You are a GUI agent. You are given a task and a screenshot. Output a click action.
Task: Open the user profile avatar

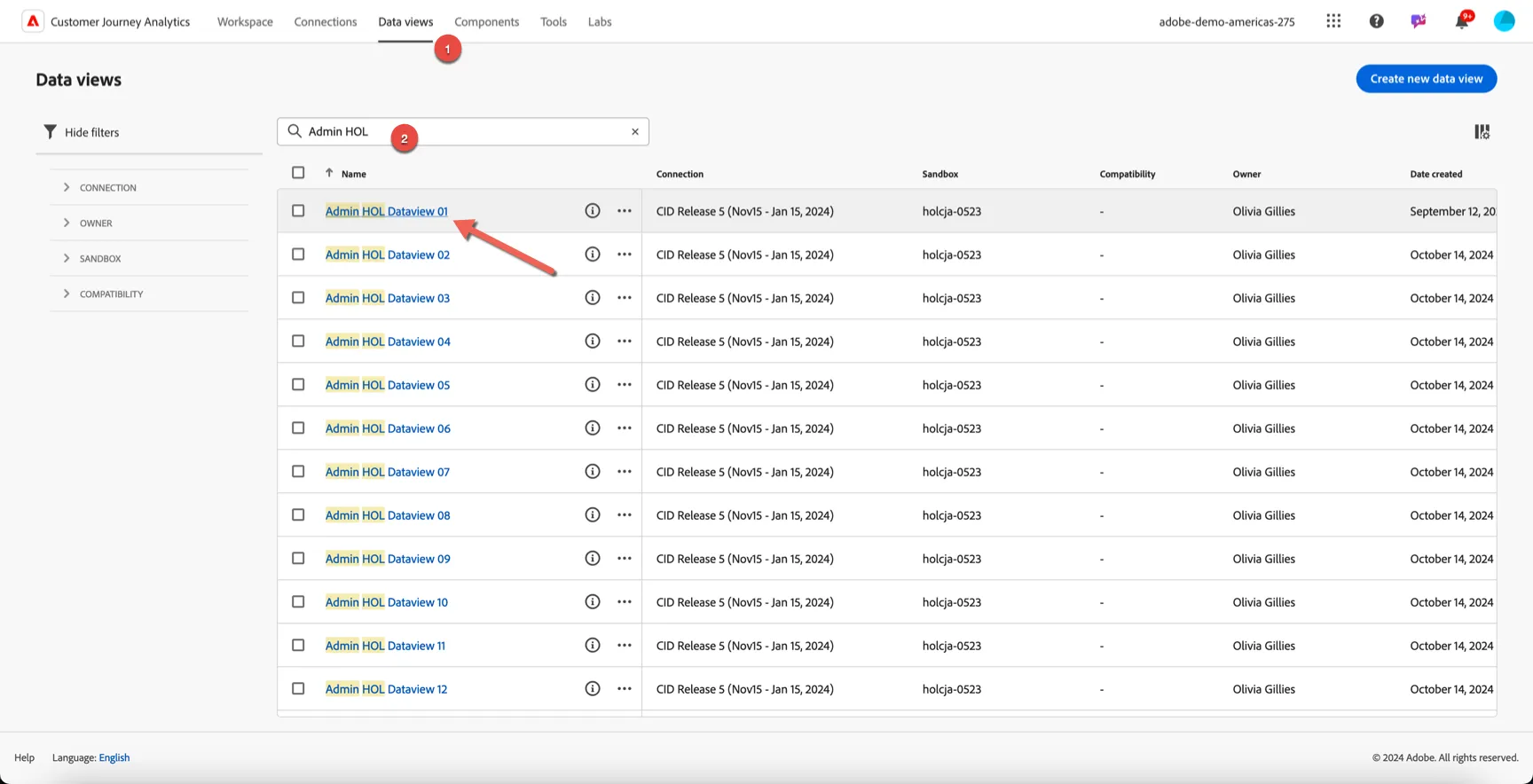1504,21
